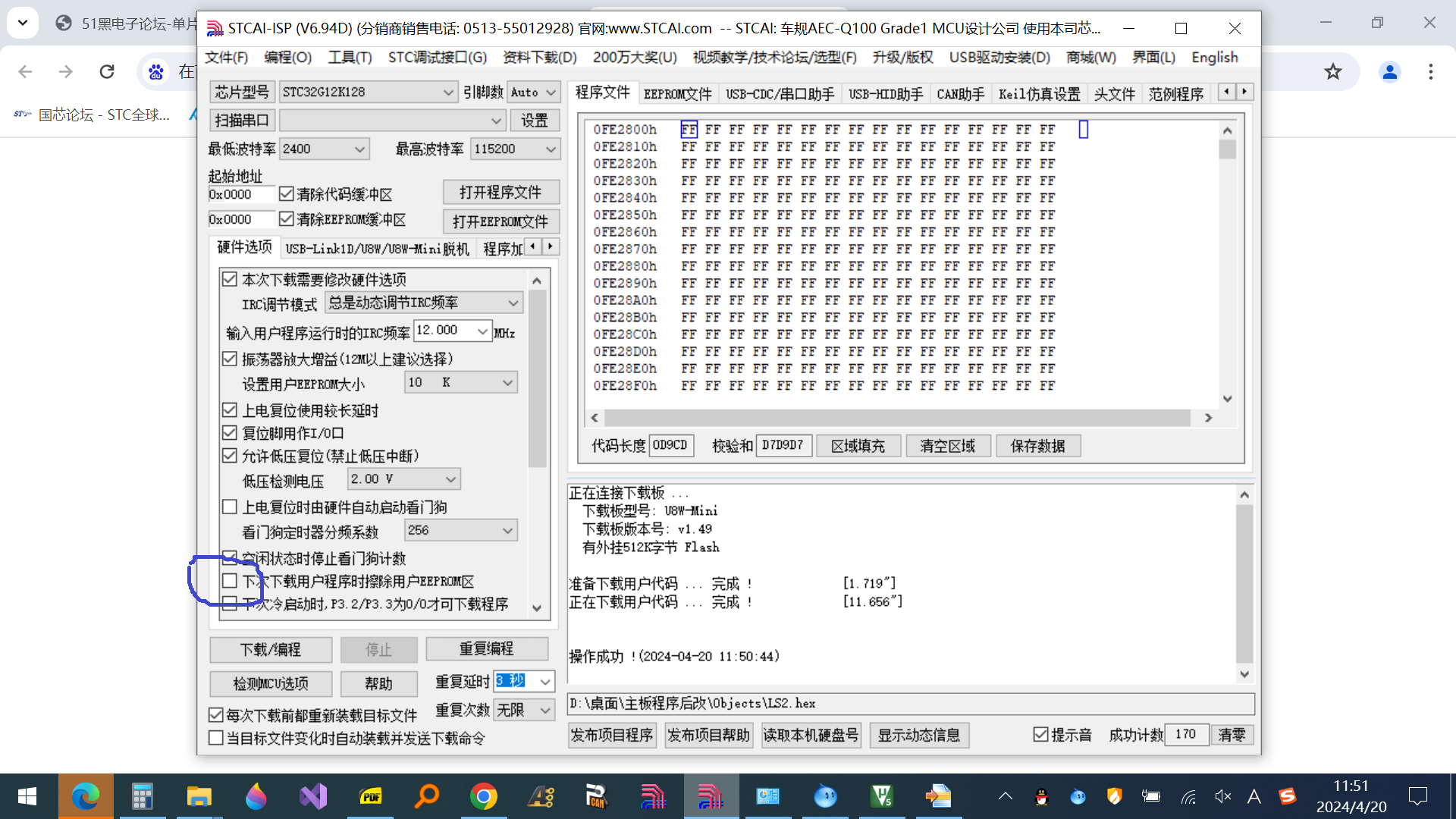Open 最低波特率 2400 dropdown
1456x819 pixels.
click(x=324, y=149)
